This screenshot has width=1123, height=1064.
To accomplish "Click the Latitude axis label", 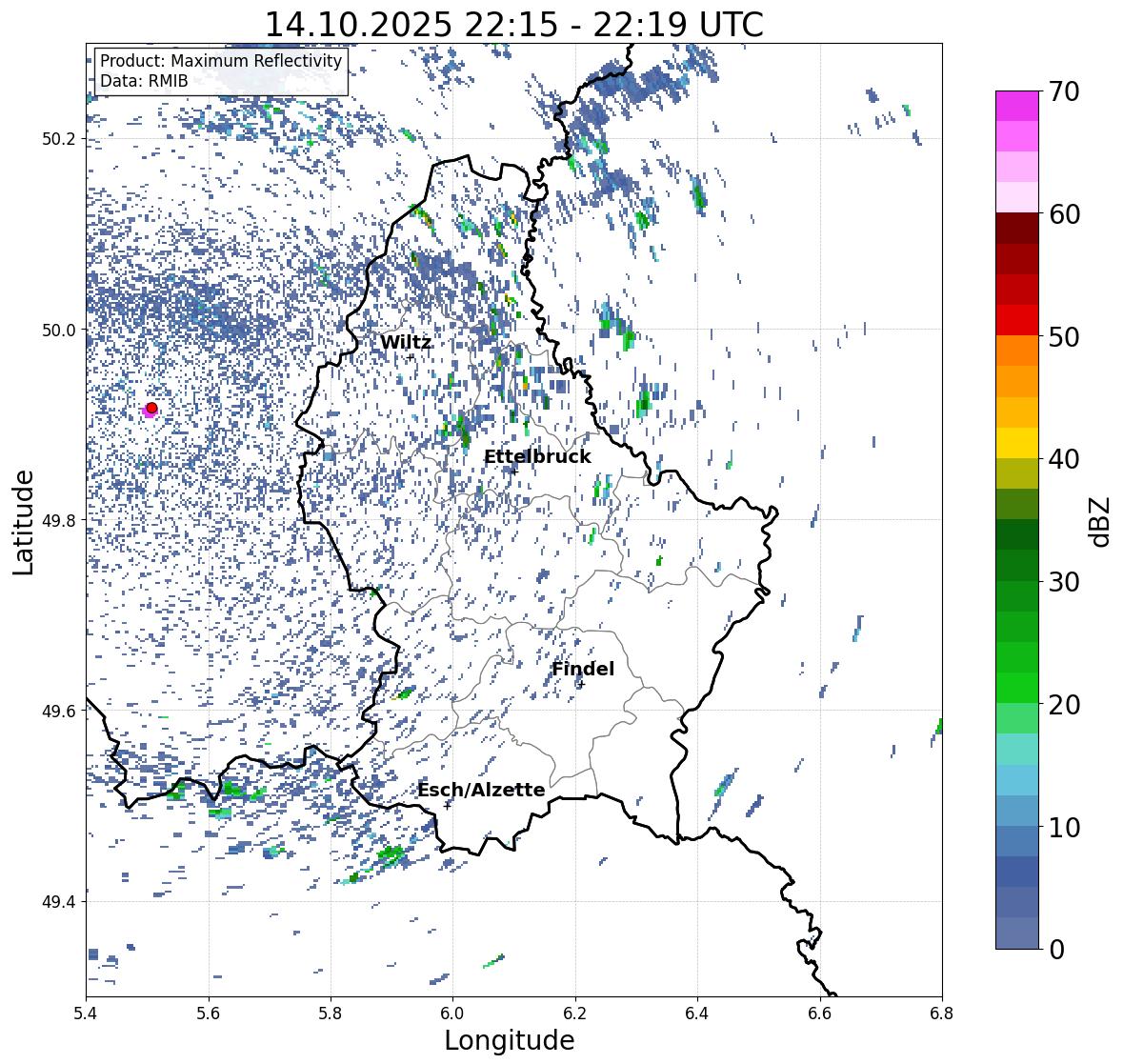I will 23,522.
